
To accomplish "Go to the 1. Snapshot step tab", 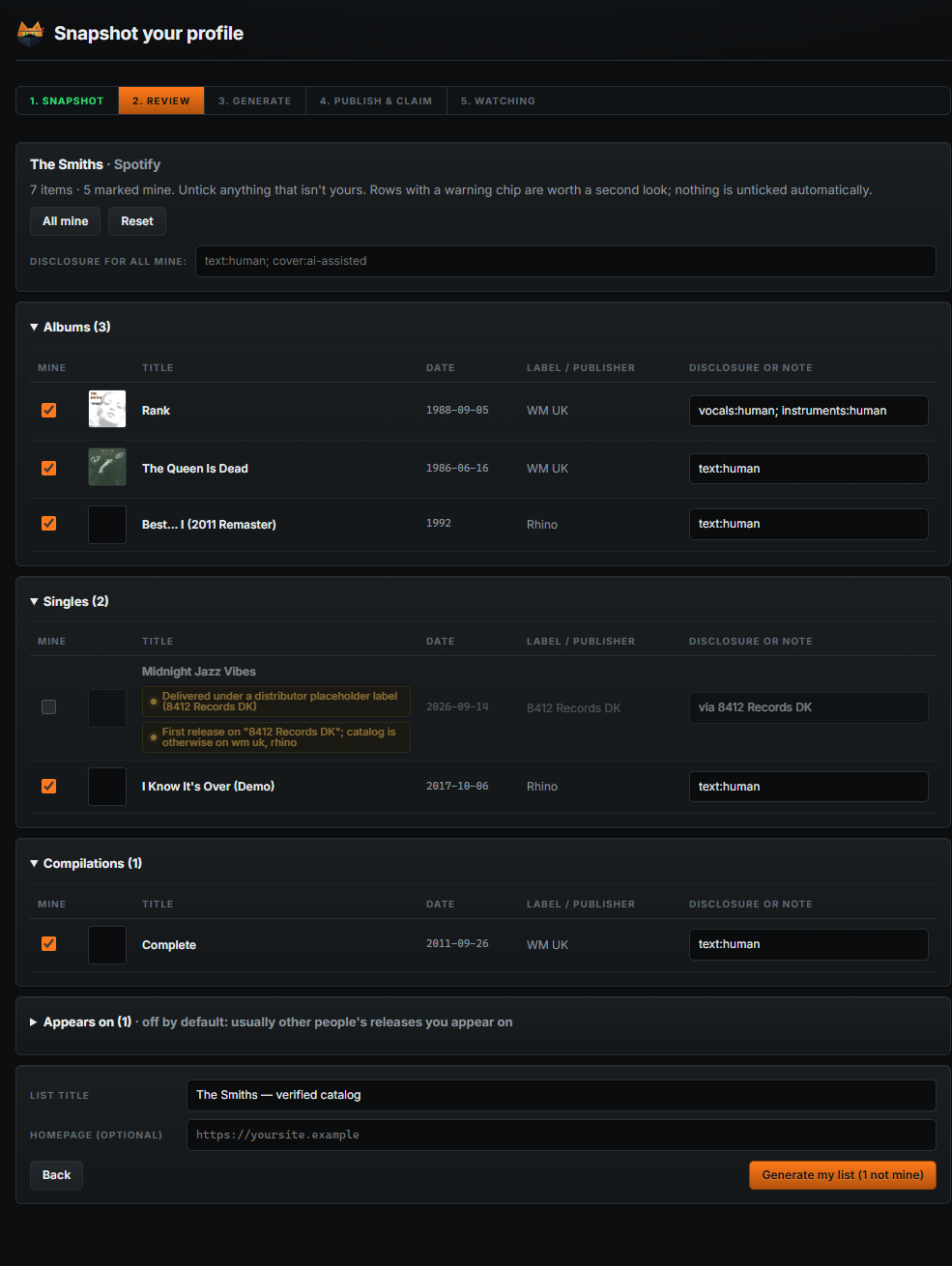I will click(x=67, y=101).
